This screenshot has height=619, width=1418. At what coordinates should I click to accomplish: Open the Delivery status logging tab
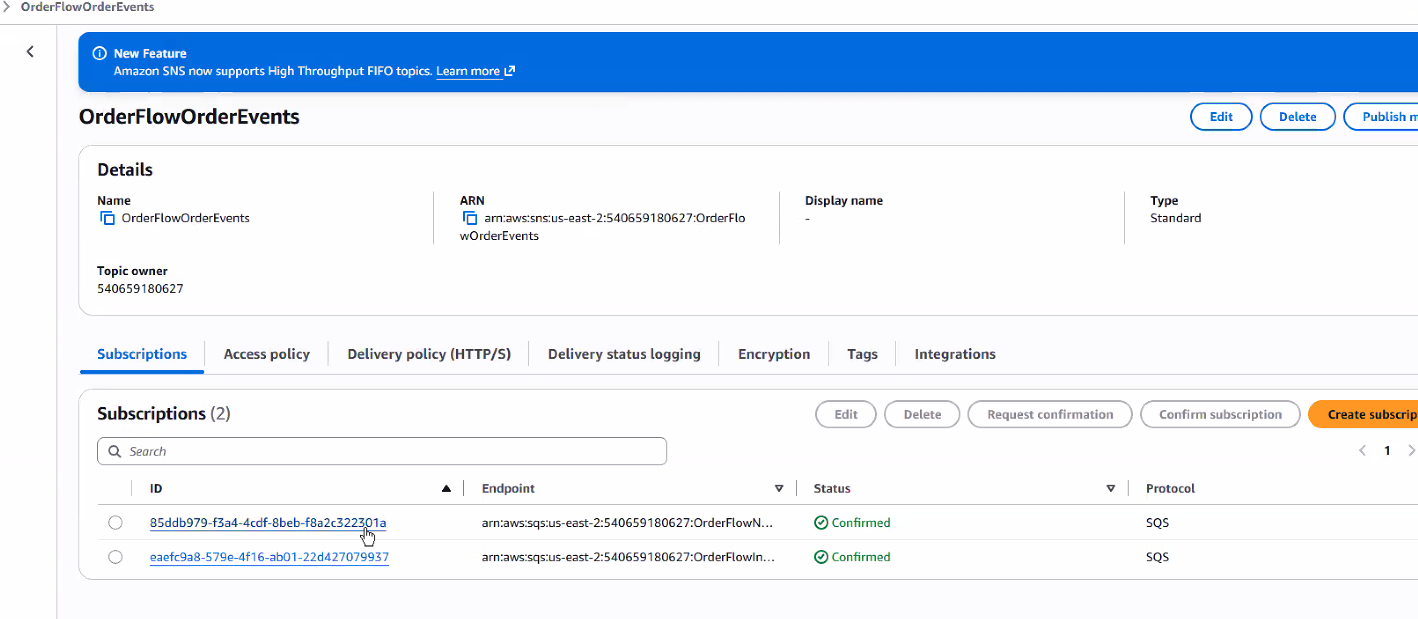coord(624,354)
